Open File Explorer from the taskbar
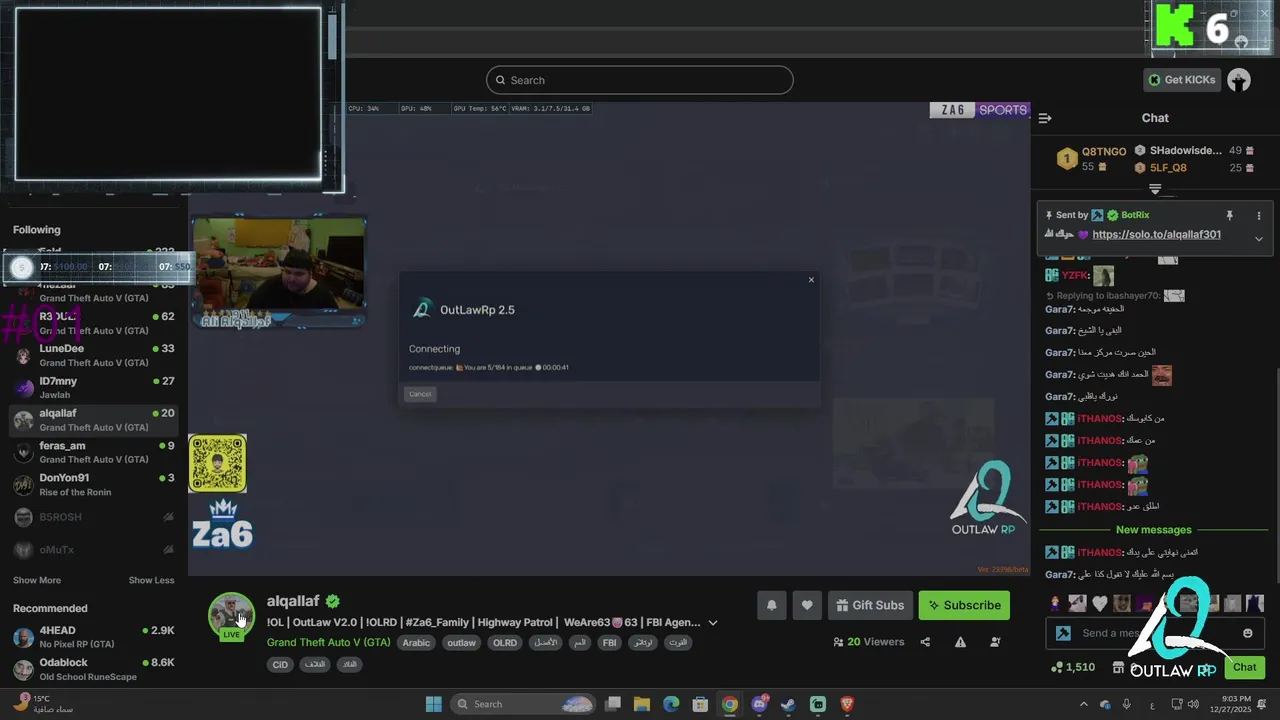Screen dimensions: 1280x720 coord(642,704)
